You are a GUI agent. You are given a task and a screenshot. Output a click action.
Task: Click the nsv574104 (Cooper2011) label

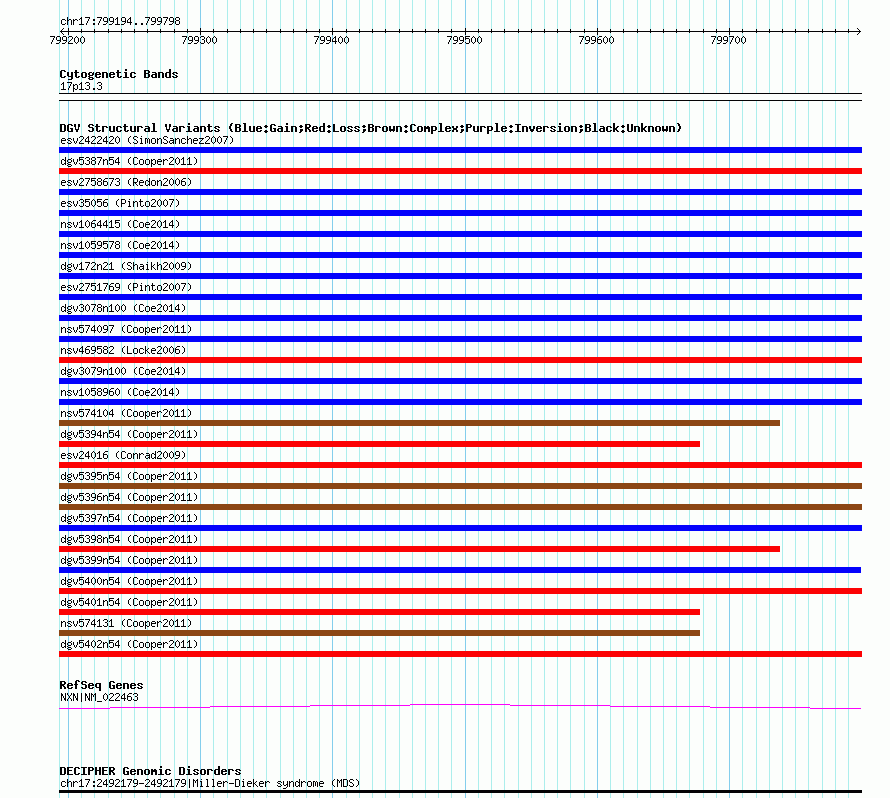(126, 413)
